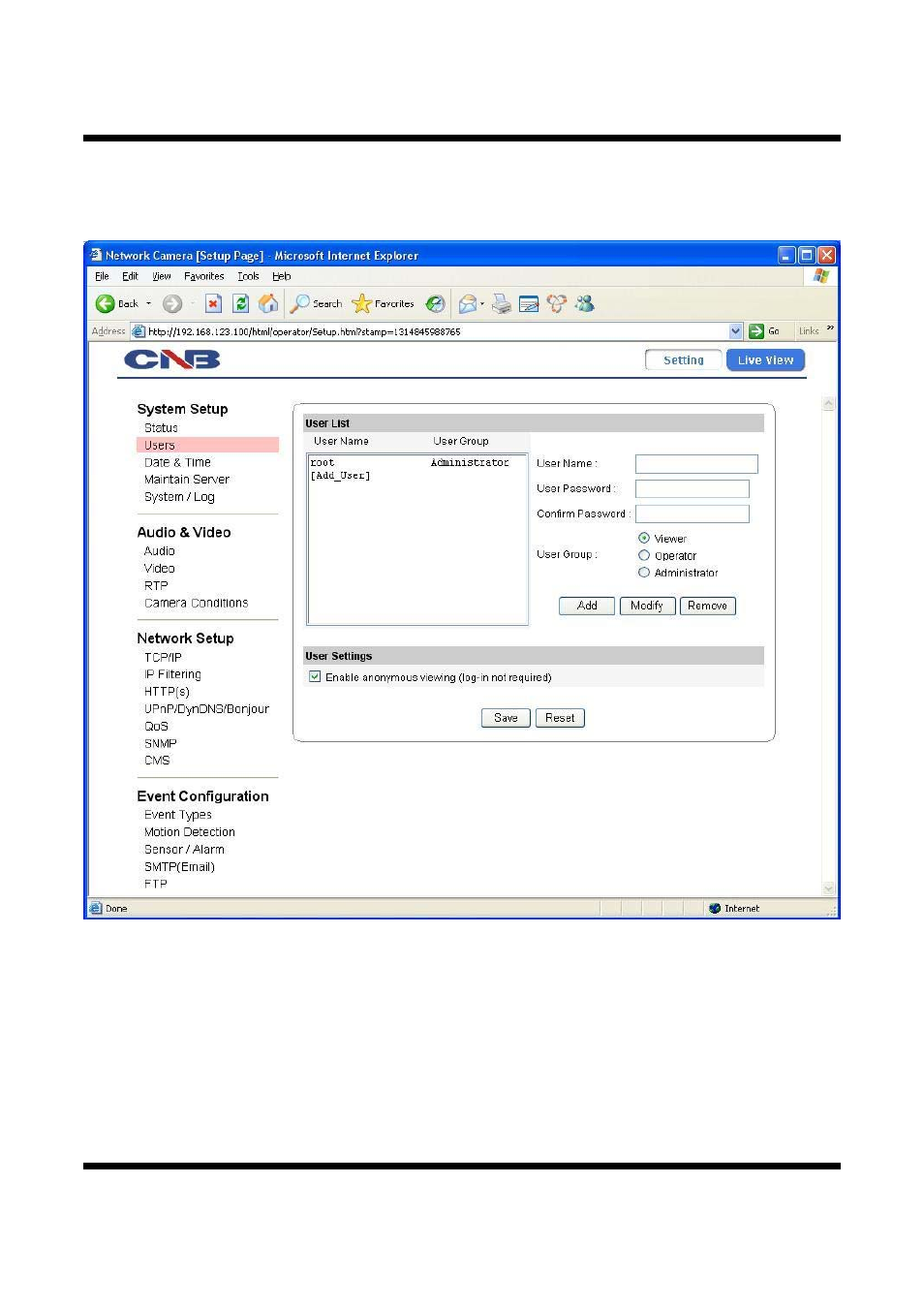
Task: Select the Viewer user group
Action: pos(644,538)
